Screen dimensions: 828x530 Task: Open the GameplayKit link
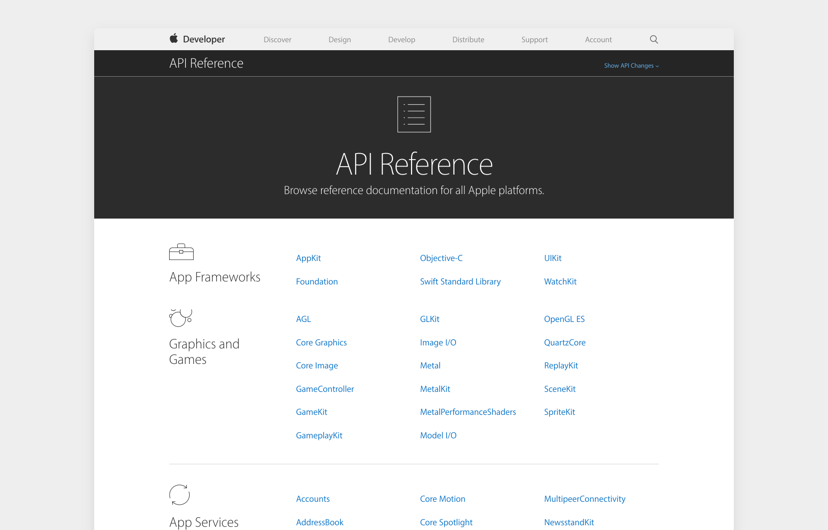click(x=319, y=435)
